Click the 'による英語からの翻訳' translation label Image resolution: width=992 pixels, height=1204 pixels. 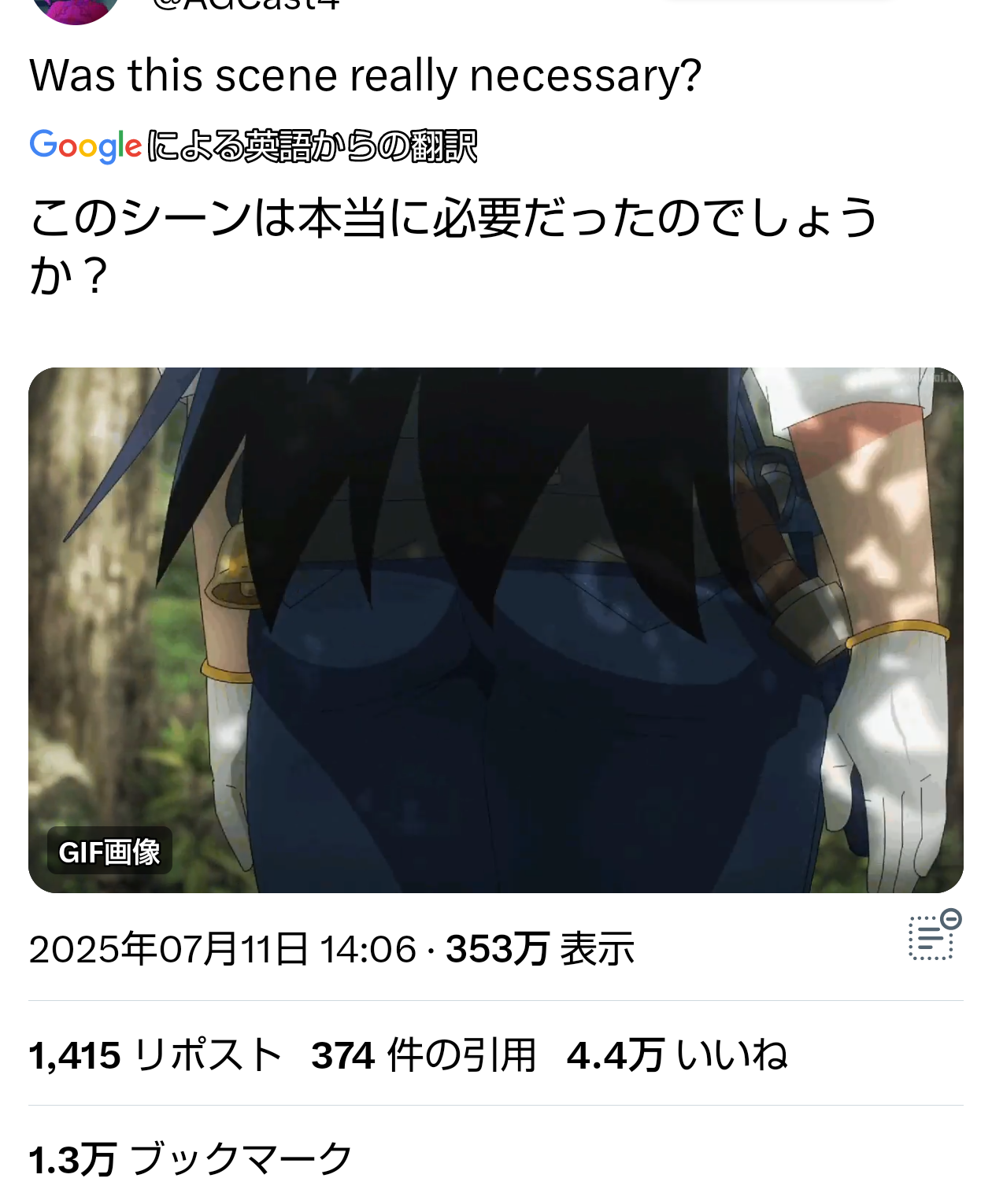[312, 146]
